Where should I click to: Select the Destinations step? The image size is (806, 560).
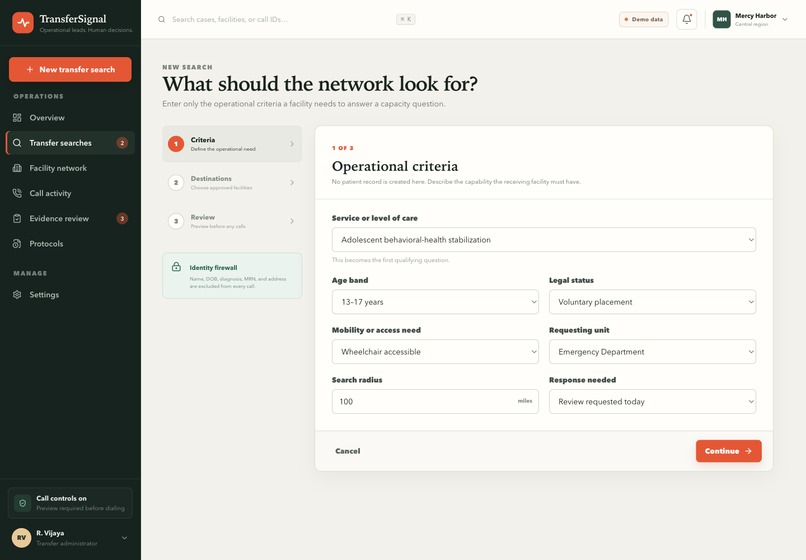pos(232,183)
